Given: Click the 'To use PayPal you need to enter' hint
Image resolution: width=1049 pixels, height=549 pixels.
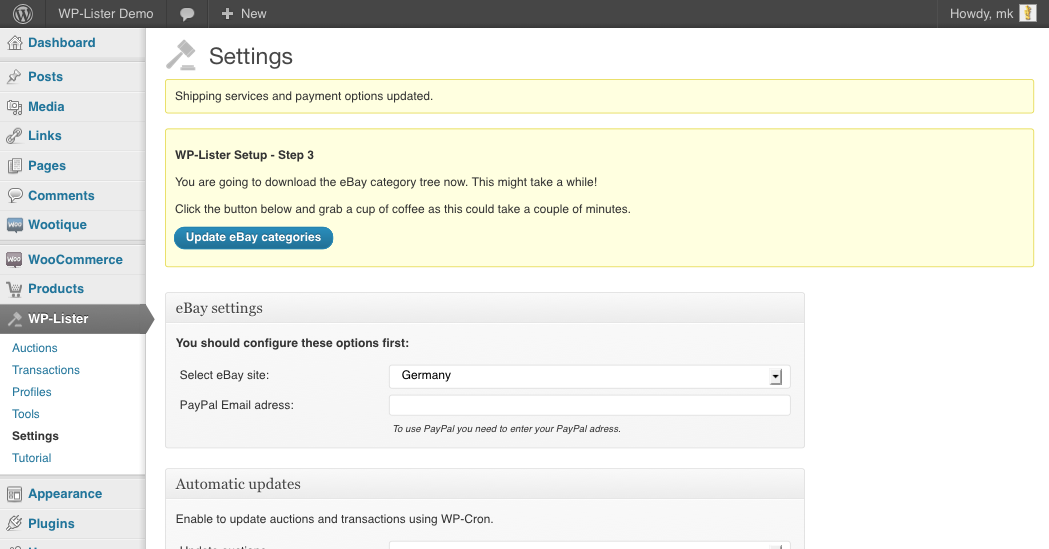Looking at the screenshot, I should click(x=506, y=429).
